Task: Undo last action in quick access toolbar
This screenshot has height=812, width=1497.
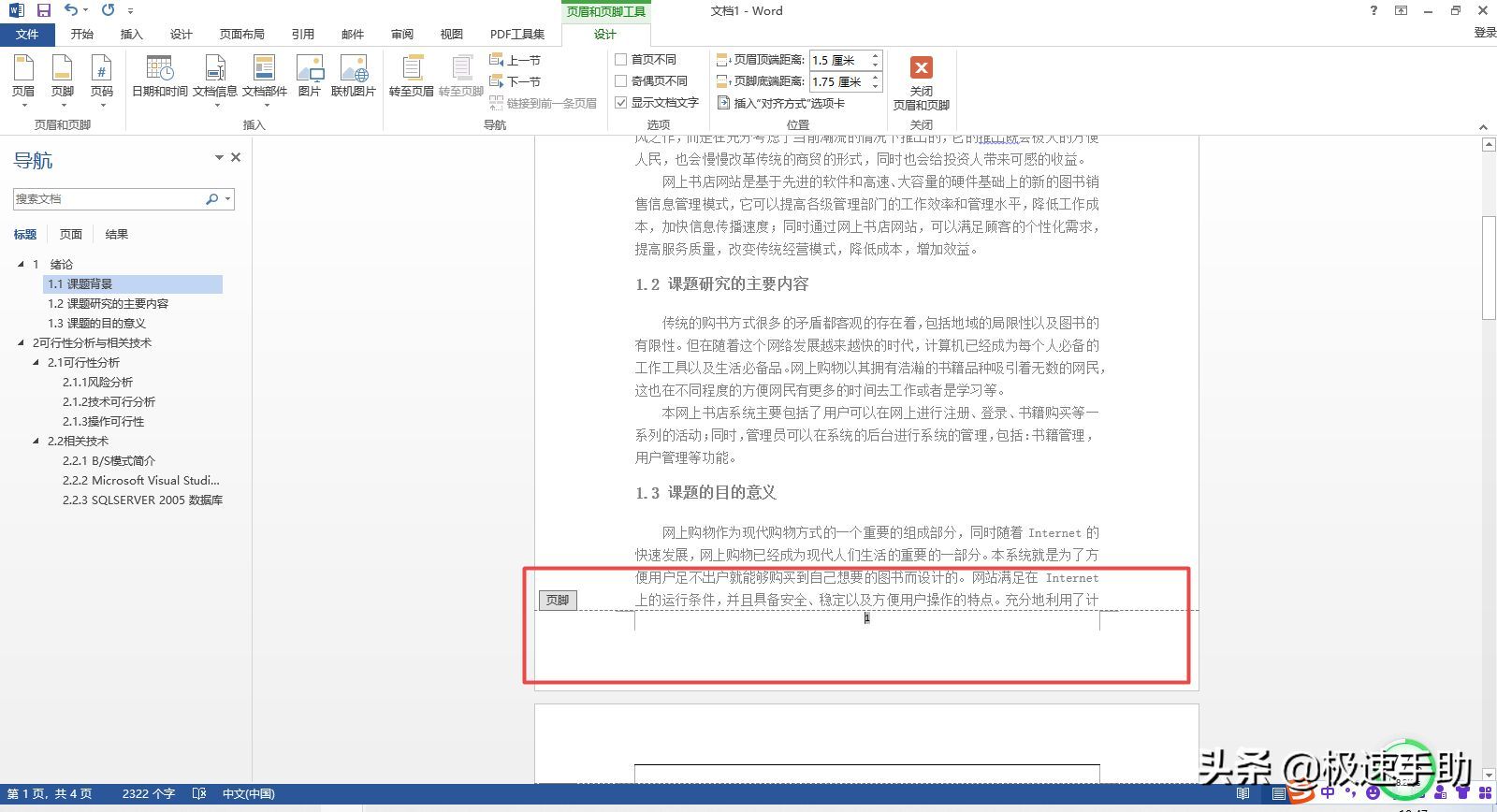Action: [71, 10]
